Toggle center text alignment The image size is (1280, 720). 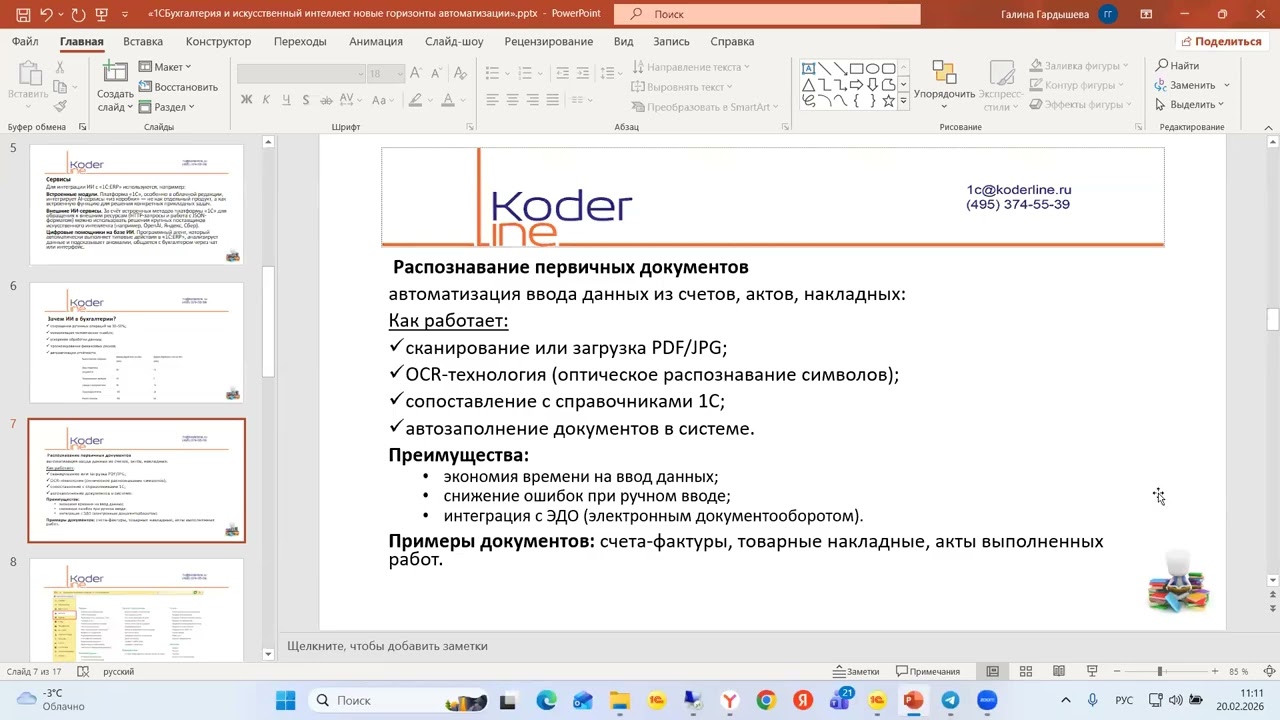pos(512,100)
